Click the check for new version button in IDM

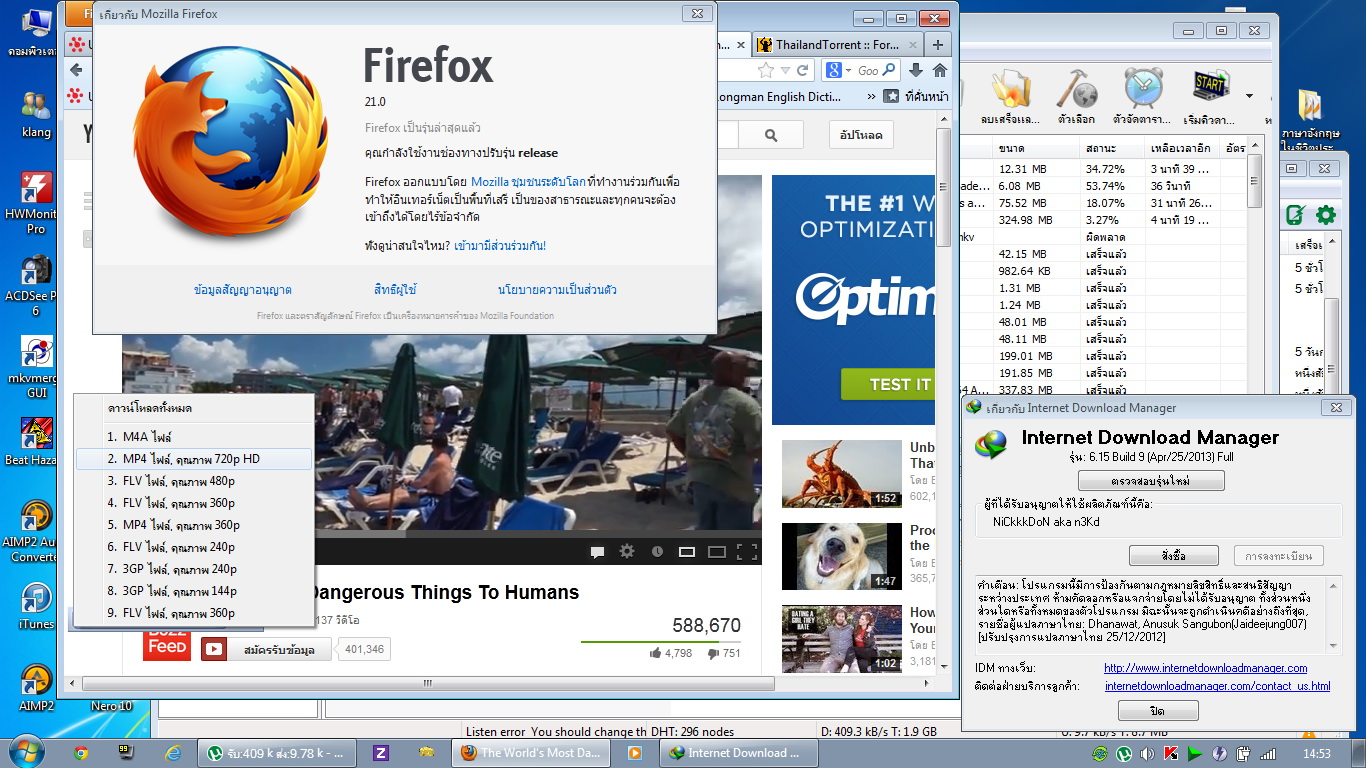1151,482
